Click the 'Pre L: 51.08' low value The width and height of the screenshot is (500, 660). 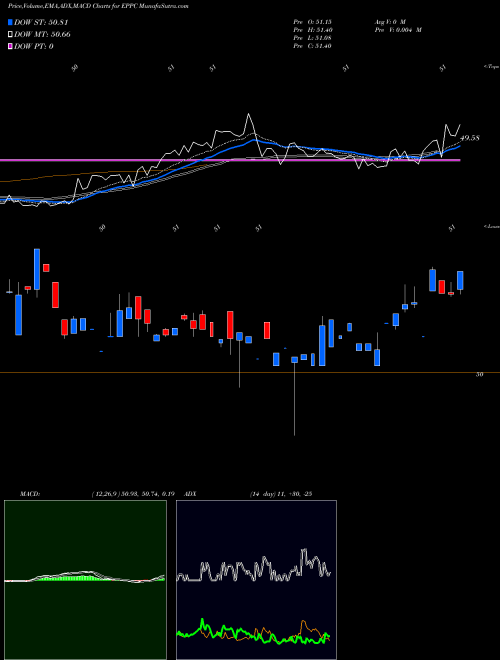coord(313,38)
